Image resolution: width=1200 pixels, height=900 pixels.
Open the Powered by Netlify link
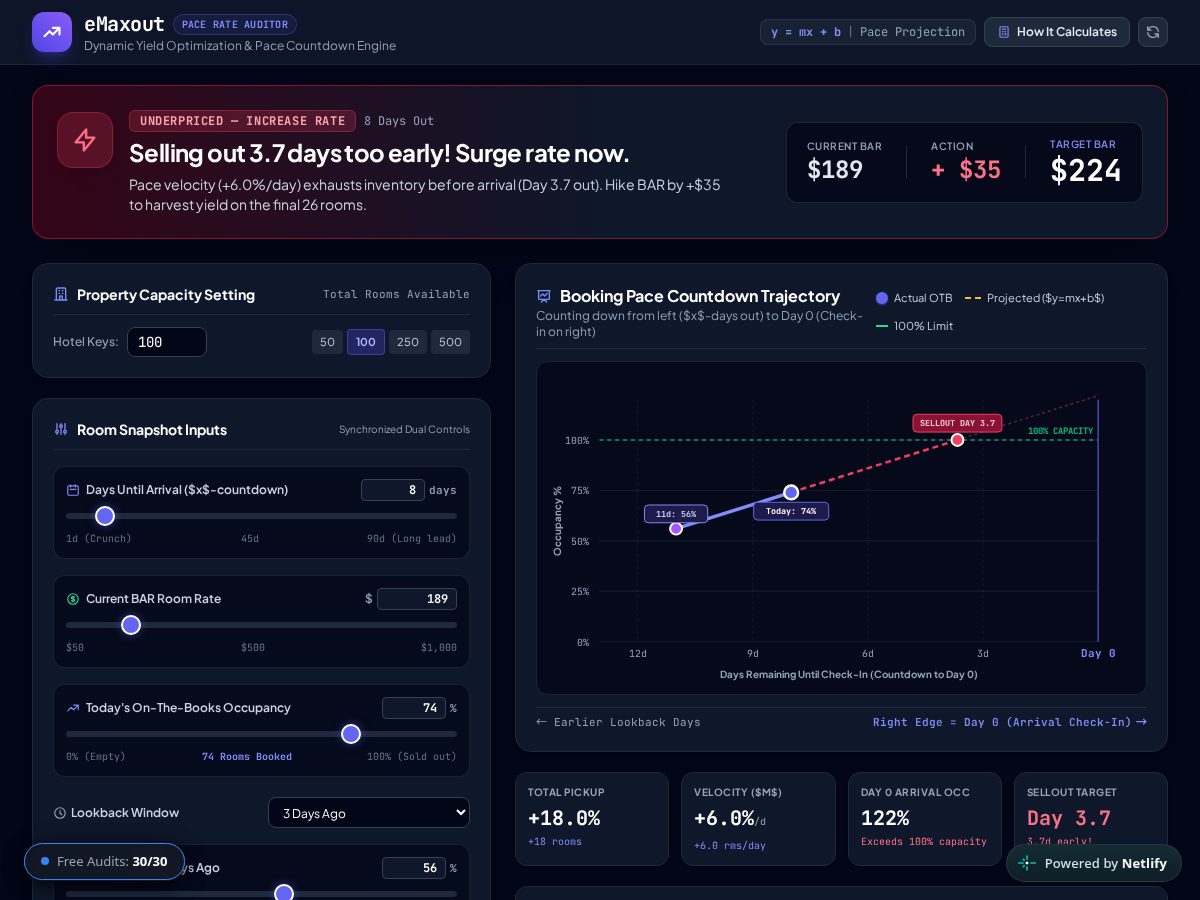coord(1093,863)
